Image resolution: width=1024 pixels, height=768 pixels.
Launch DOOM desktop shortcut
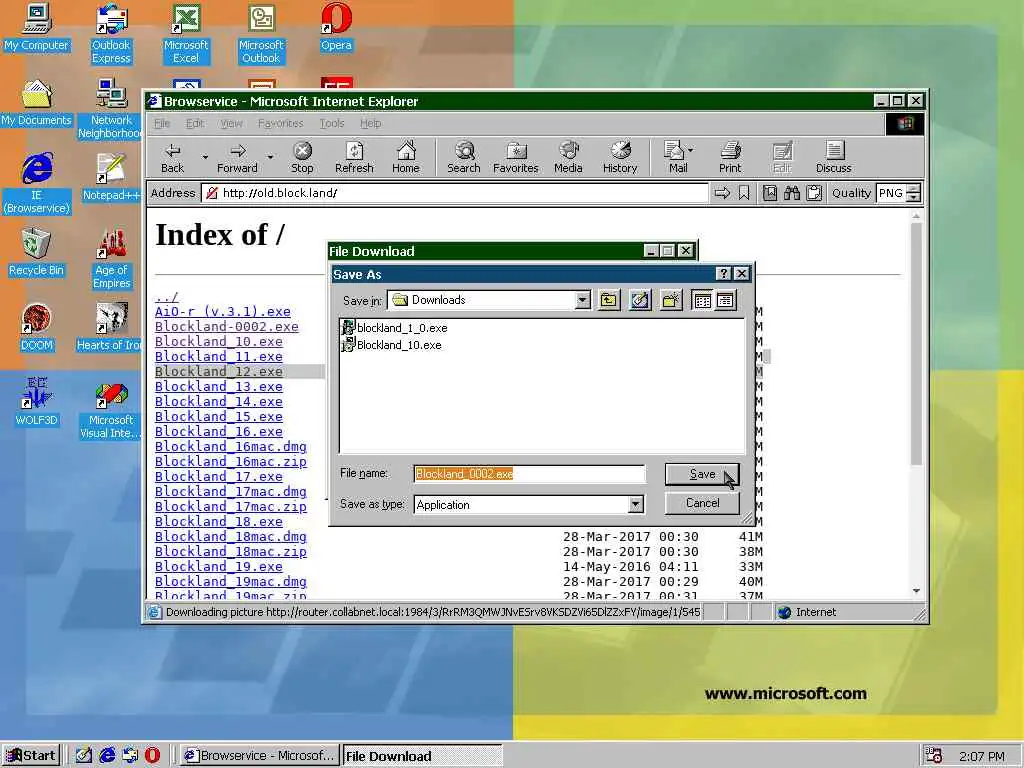[x=36, y=328]
